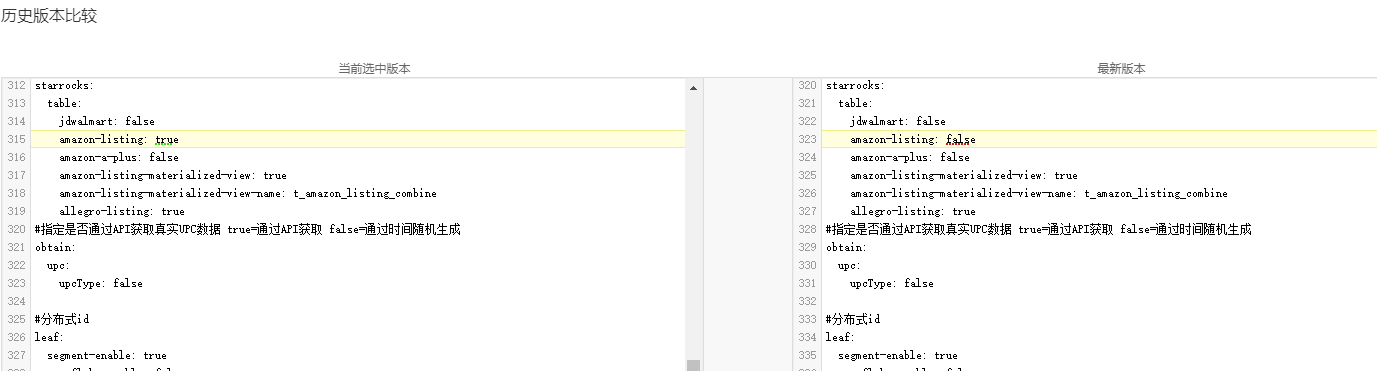Click line number 319 in the gutter
Screen dimensions: 1377x371
pos(15,211)
